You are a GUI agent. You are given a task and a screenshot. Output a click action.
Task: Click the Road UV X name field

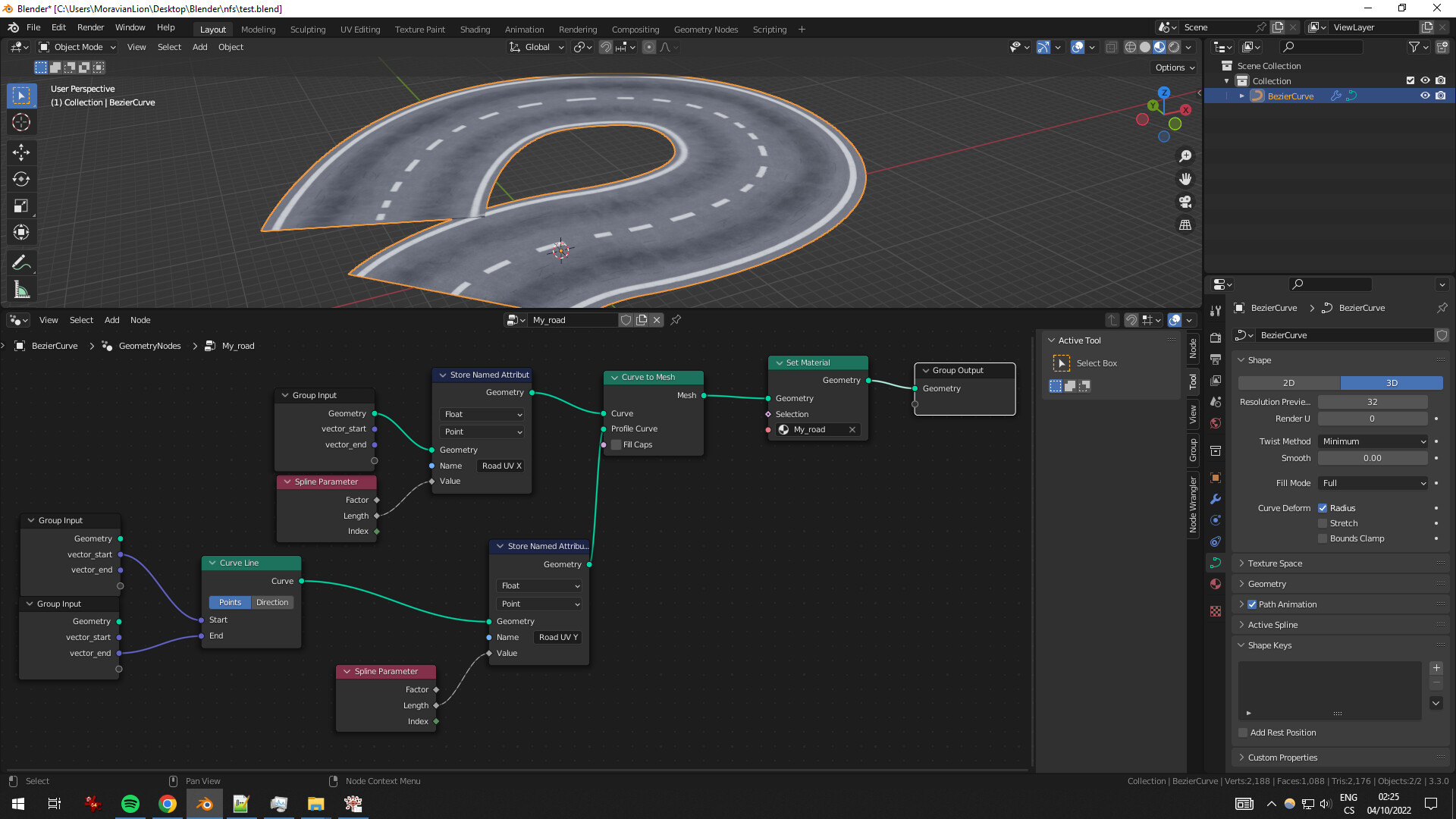pos(501,466)
